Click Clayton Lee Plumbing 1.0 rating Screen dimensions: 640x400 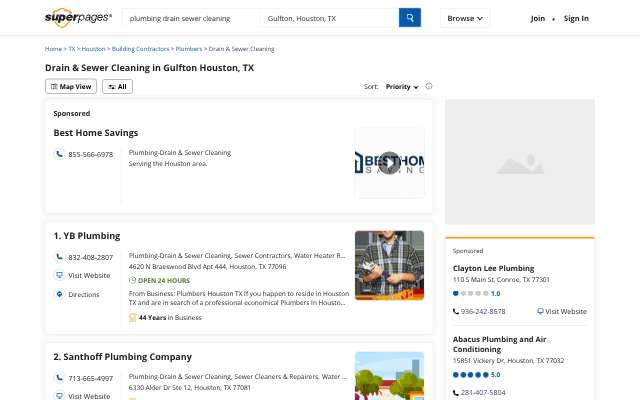point(476,293)
